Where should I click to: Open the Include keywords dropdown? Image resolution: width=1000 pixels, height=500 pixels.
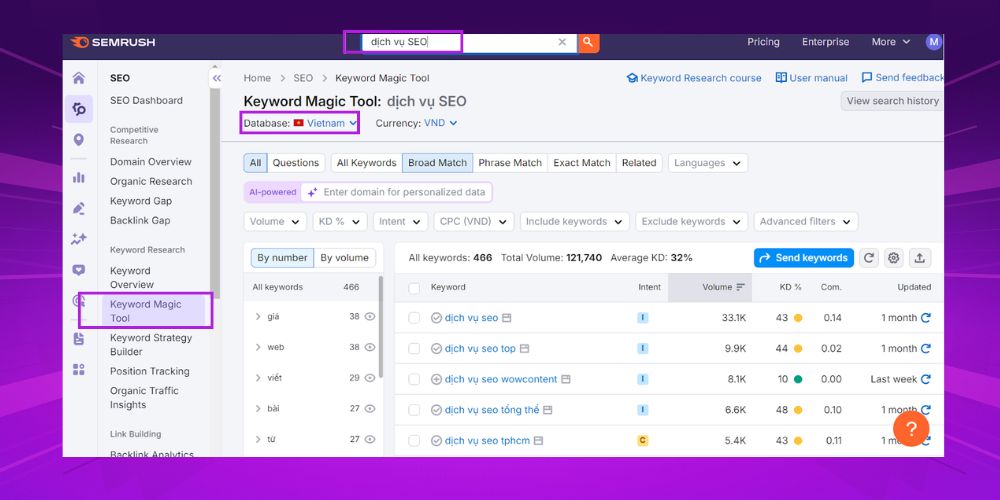(575, 222)
